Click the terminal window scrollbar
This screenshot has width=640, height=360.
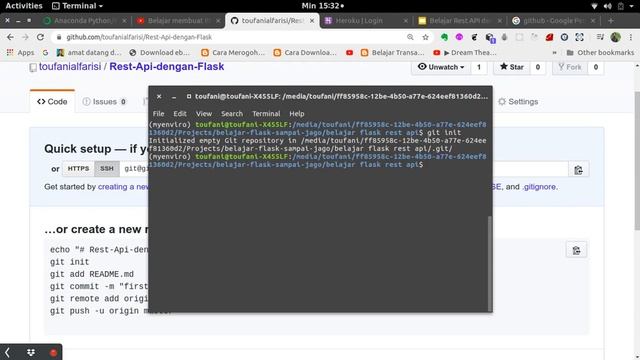click(490, 263)
